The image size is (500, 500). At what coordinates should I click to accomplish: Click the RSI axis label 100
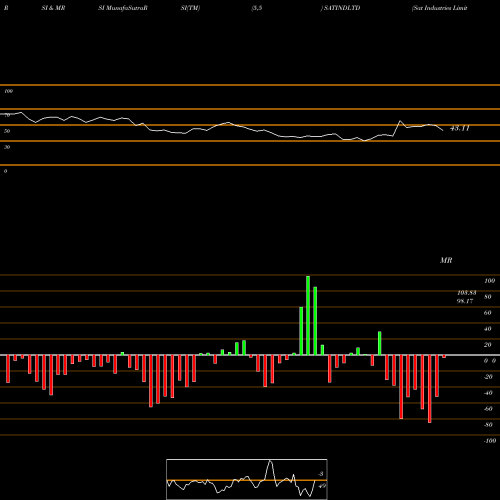click(x=8, y=91)
